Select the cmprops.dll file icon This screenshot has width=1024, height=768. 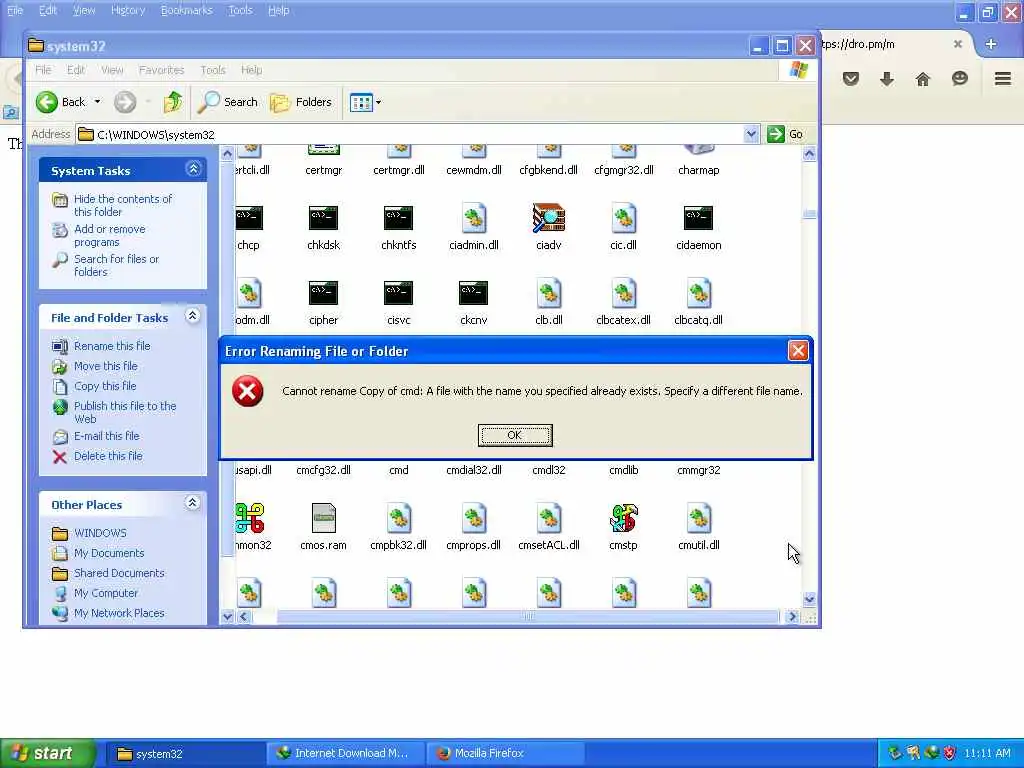(x=473, y=519)
